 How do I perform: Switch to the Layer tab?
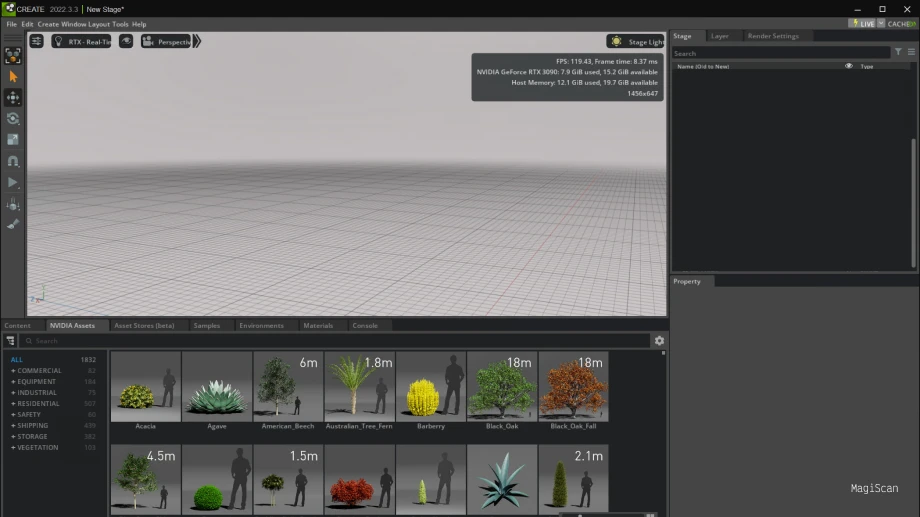click(x=720, y=36)
